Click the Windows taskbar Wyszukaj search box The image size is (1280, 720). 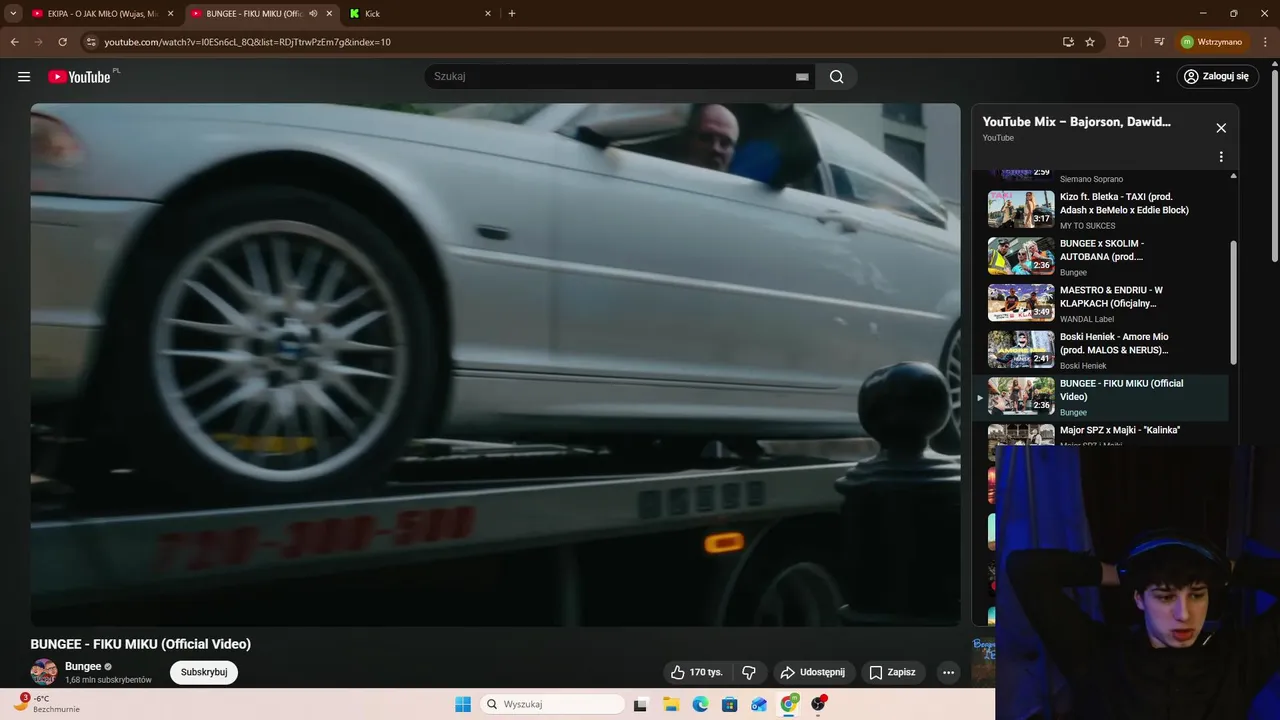(x=552, y=704)
